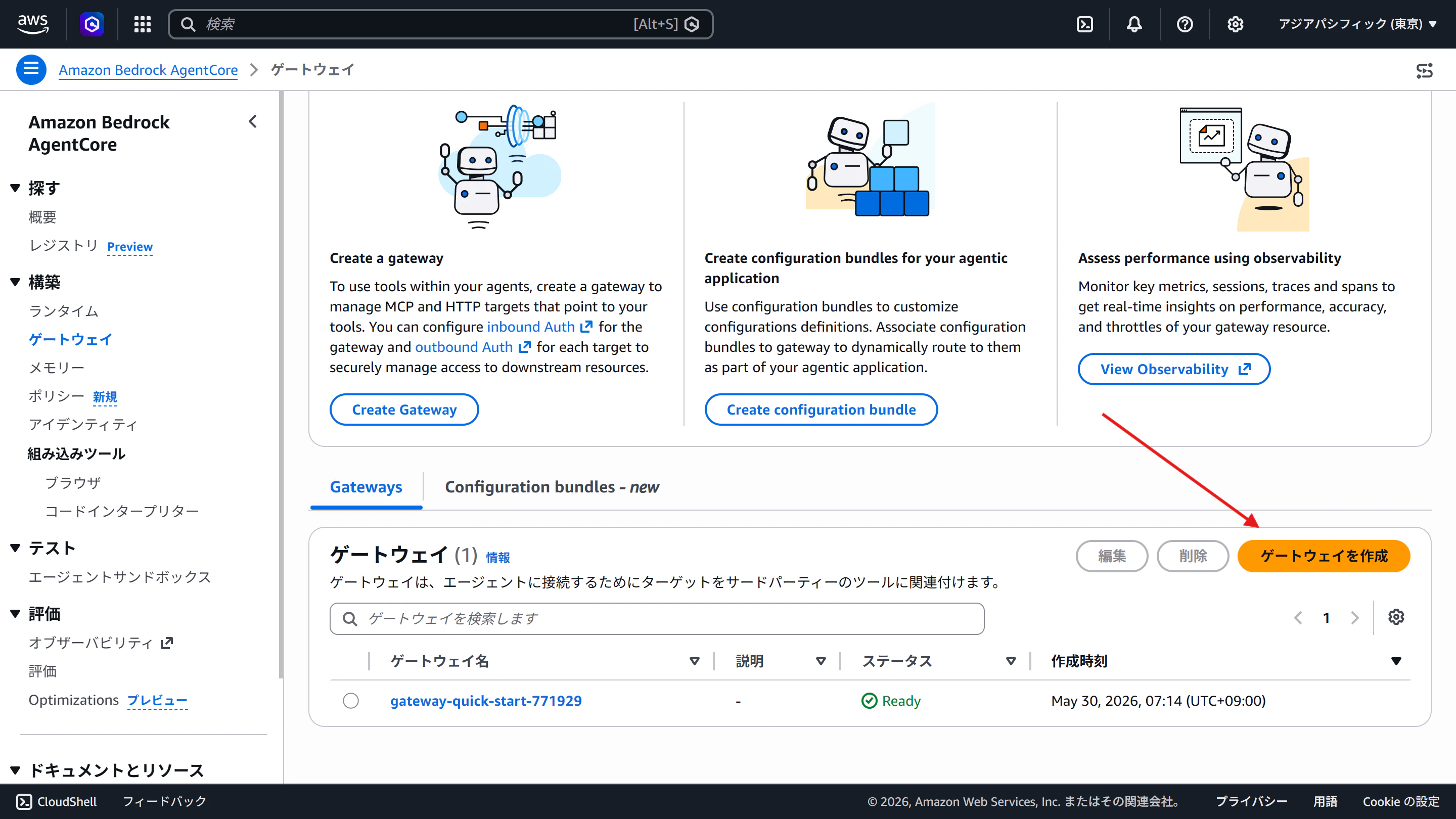Click the 削除 button
The width and height of the screenshot is (1456, 819).
(1193, 556)
